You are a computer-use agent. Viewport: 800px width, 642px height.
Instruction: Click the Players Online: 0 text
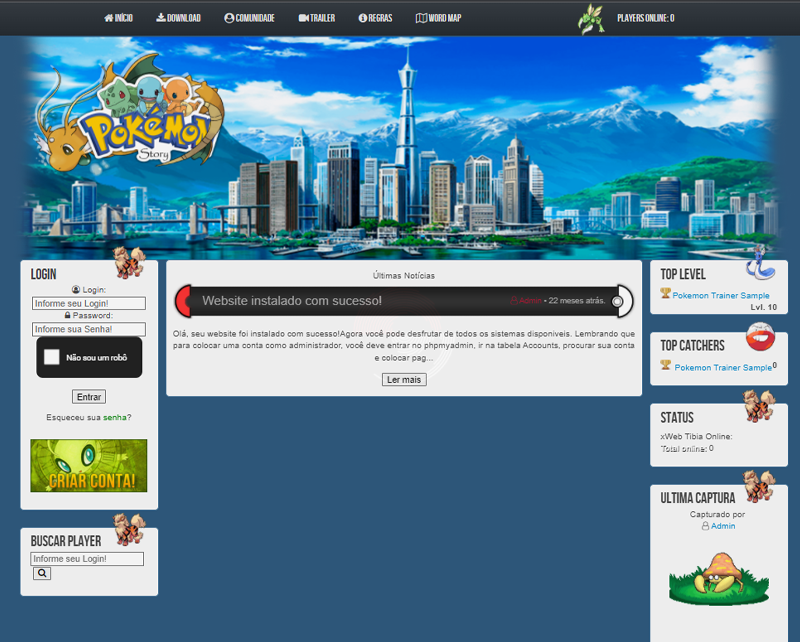[646, 18]
